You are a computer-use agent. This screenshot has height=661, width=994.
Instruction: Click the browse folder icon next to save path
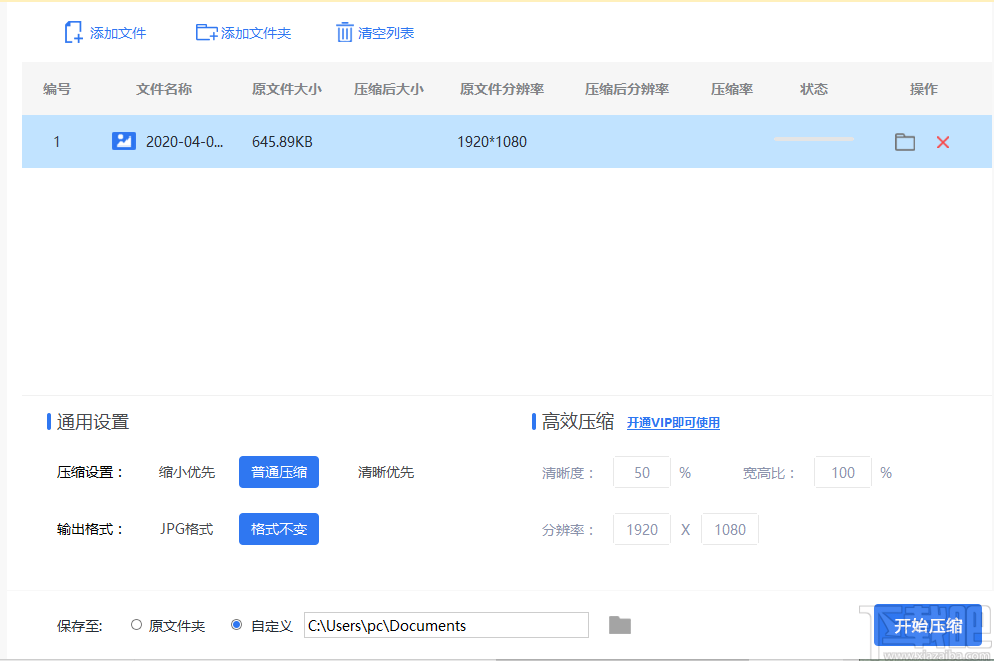pyautogui.click(x=620, y=624)
